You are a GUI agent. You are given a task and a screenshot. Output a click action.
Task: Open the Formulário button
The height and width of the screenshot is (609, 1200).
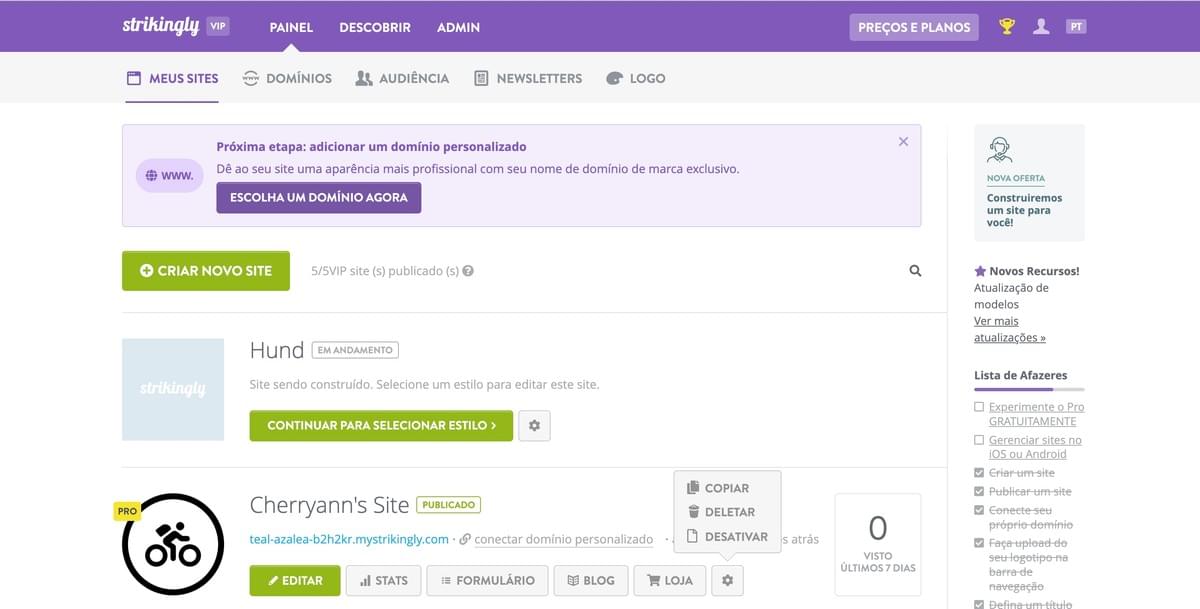[487, 580]
